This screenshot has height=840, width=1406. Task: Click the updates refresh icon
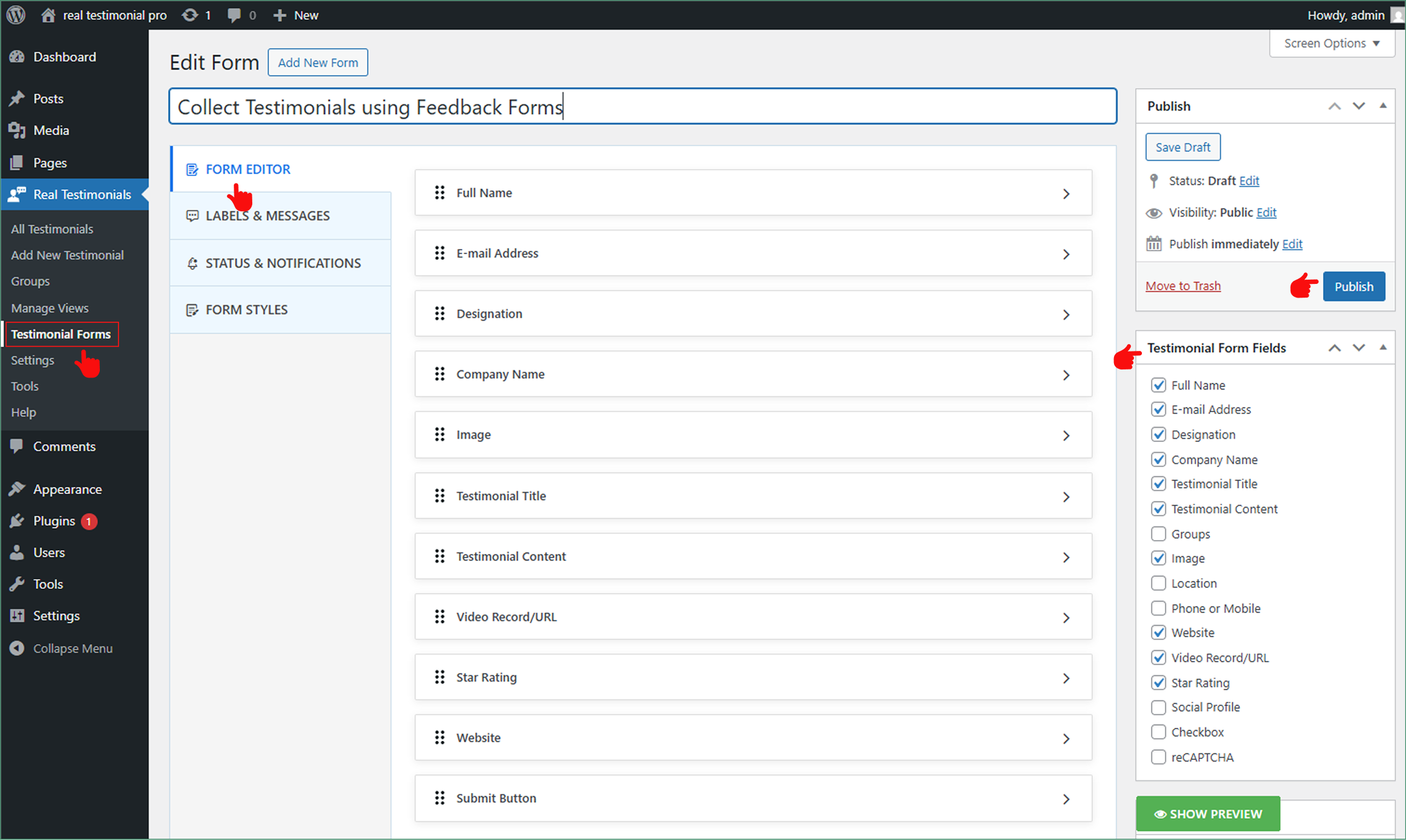pyautogui.click(x=190, y=15)
